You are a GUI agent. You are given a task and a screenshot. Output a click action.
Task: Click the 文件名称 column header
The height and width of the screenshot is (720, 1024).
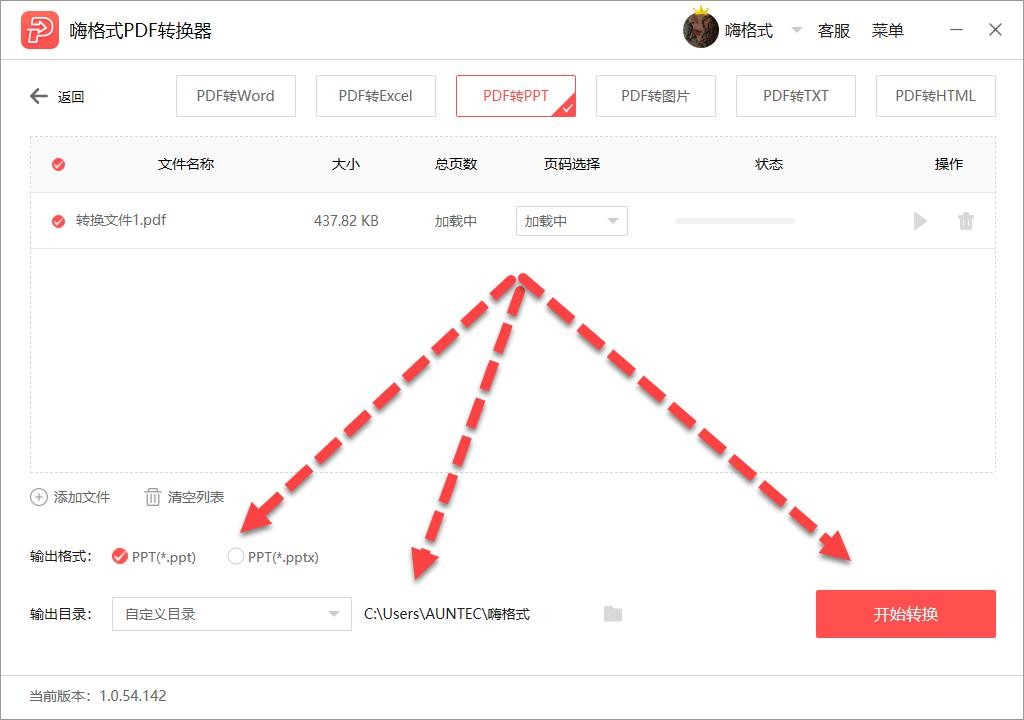pos(186,164)
